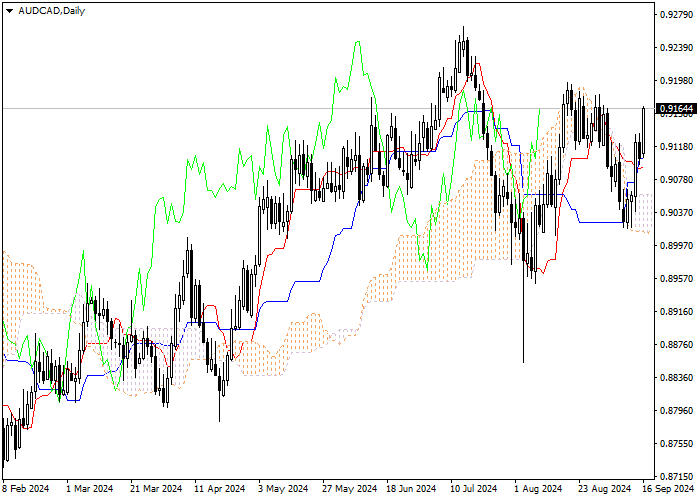Open the AUDCAD chart dropdown triangle
The height and width of the screenshot is (500, 700).
(9, 11)
